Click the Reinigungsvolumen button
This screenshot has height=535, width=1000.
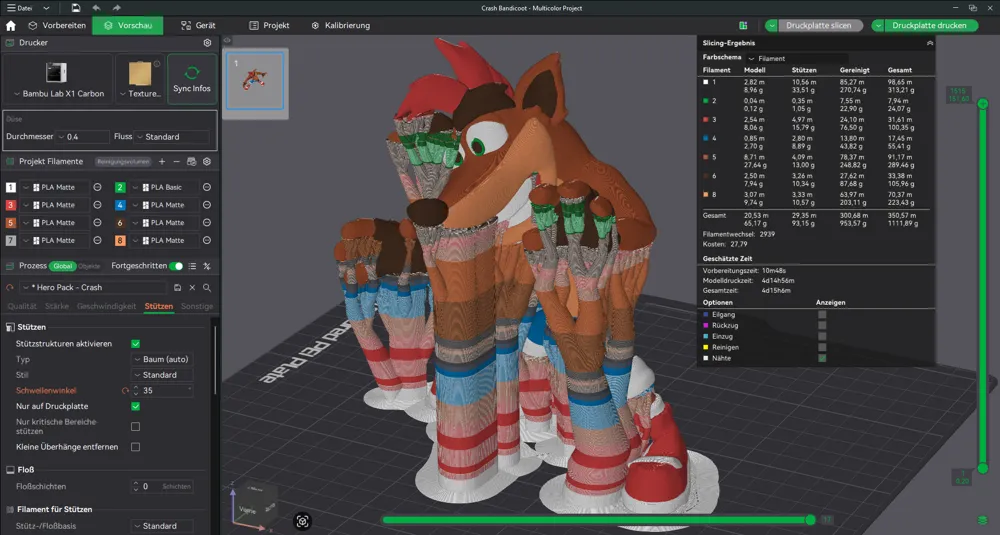[x=123, y=162]
